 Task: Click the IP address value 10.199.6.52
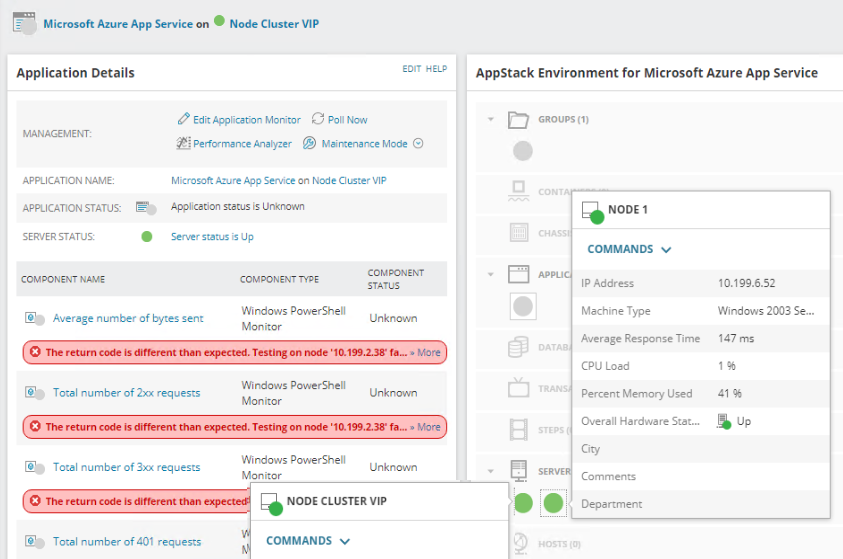(747, 283)
